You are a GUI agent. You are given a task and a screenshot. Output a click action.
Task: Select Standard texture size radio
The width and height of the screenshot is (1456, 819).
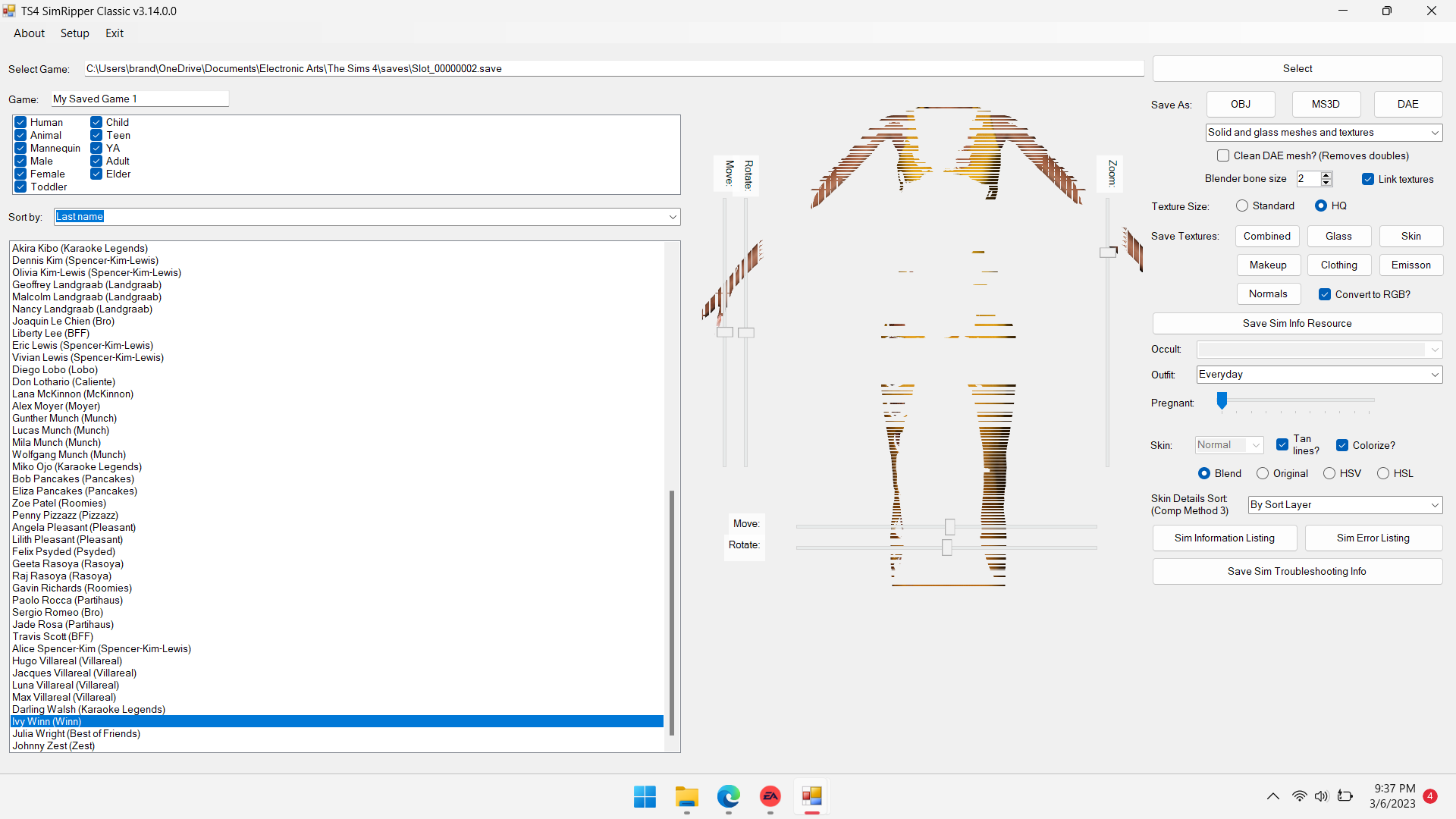(1242, 206)
